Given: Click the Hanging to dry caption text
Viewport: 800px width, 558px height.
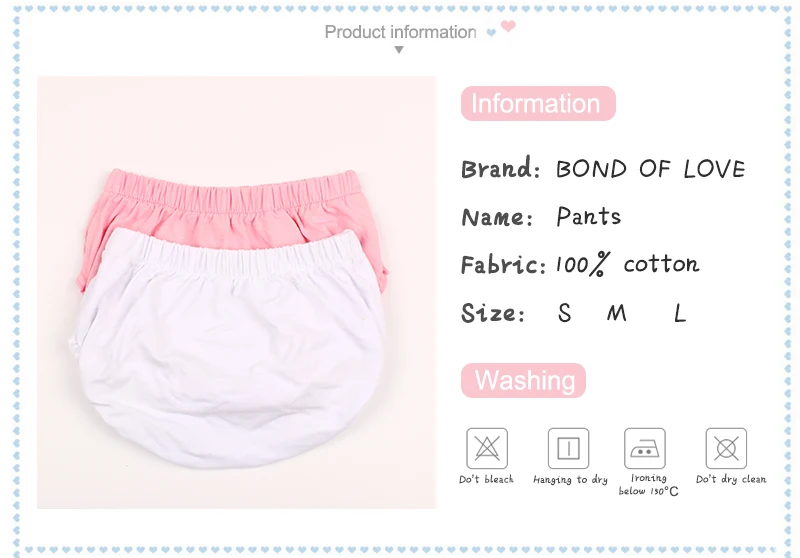Looking at the screenshot, I should tap(570, 480).
